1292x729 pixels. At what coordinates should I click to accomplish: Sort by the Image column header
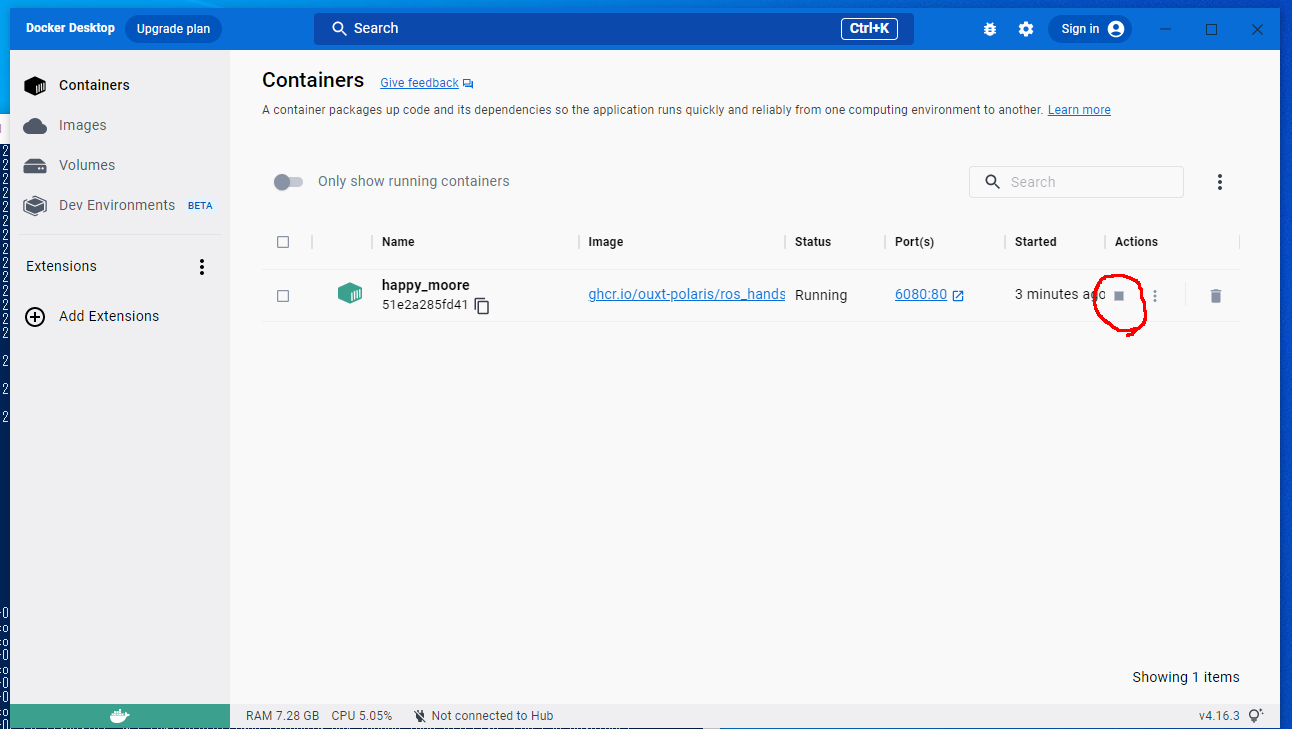[606, 242]
